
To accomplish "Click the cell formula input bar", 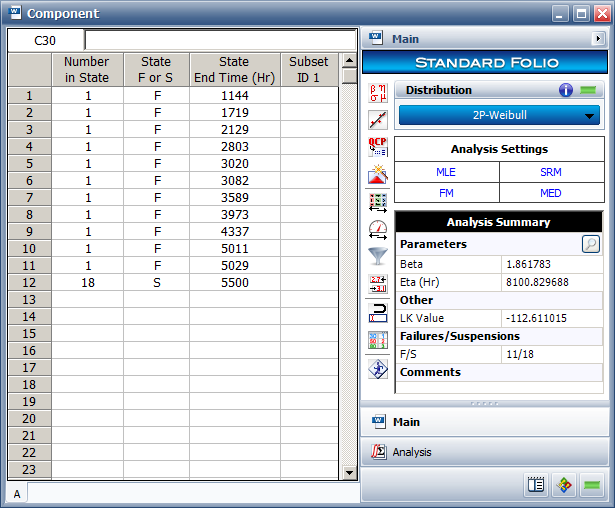I will [x=220, y=41].
